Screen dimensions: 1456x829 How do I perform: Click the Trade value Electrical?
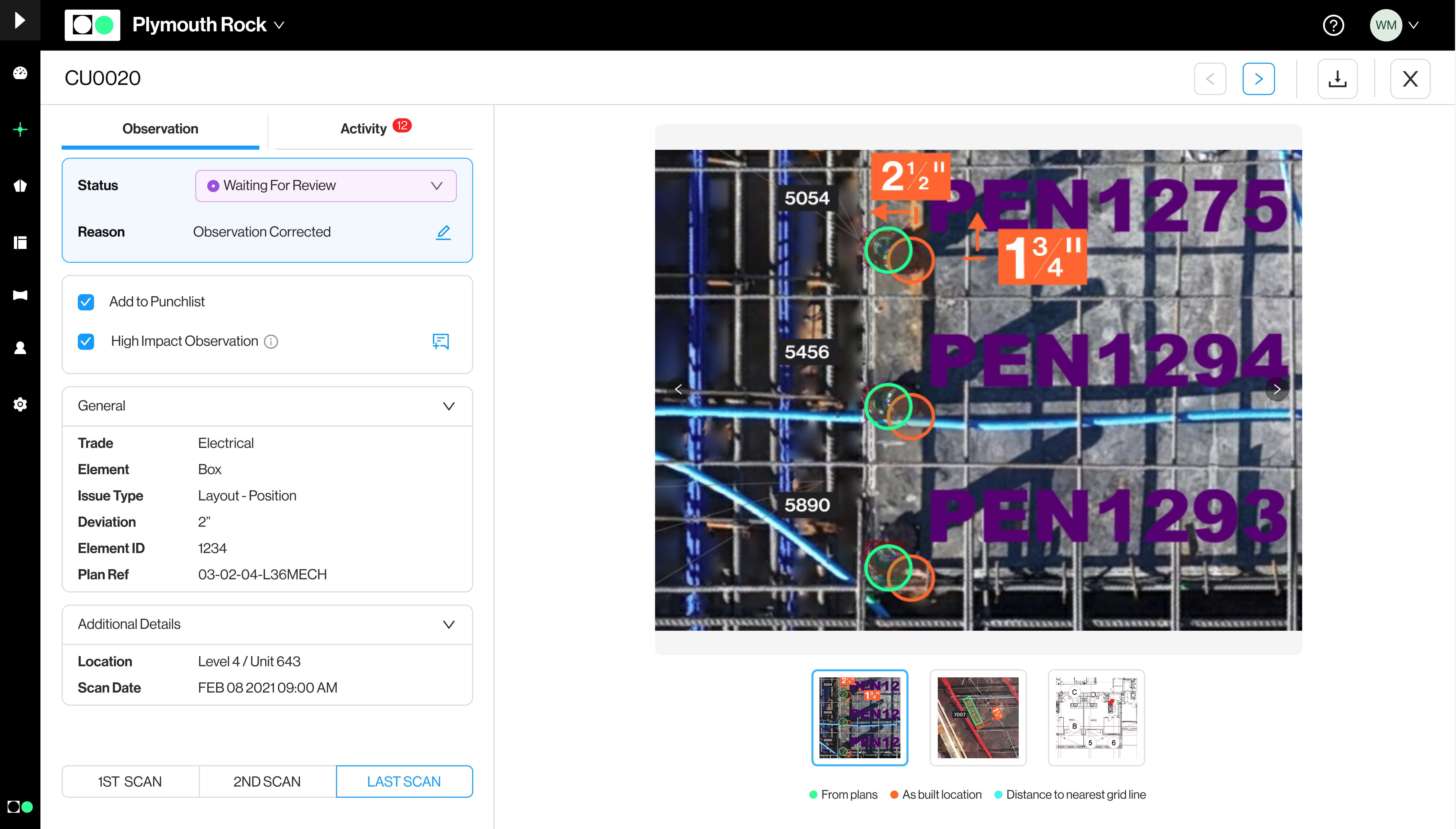coord(225,443)
